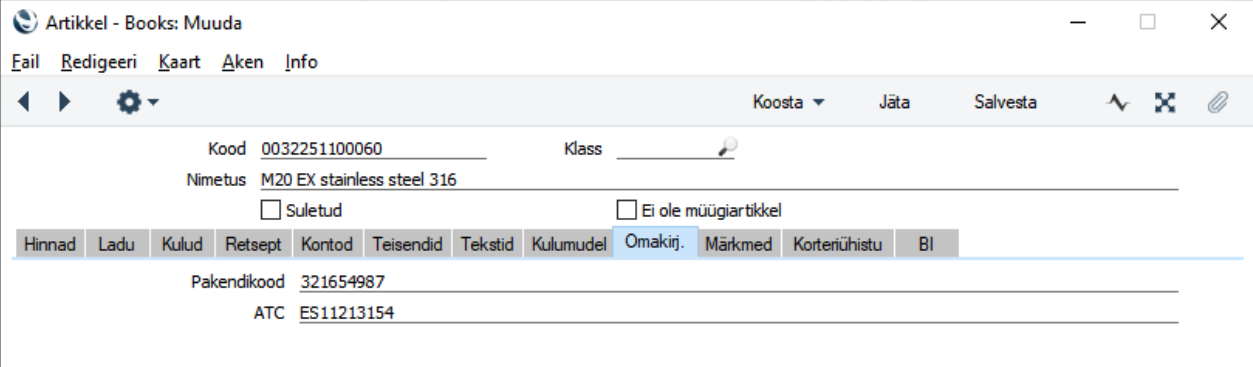This screenshot has height=367, width=1253.
Task: Open the Info menu
Action: (301, 62)
